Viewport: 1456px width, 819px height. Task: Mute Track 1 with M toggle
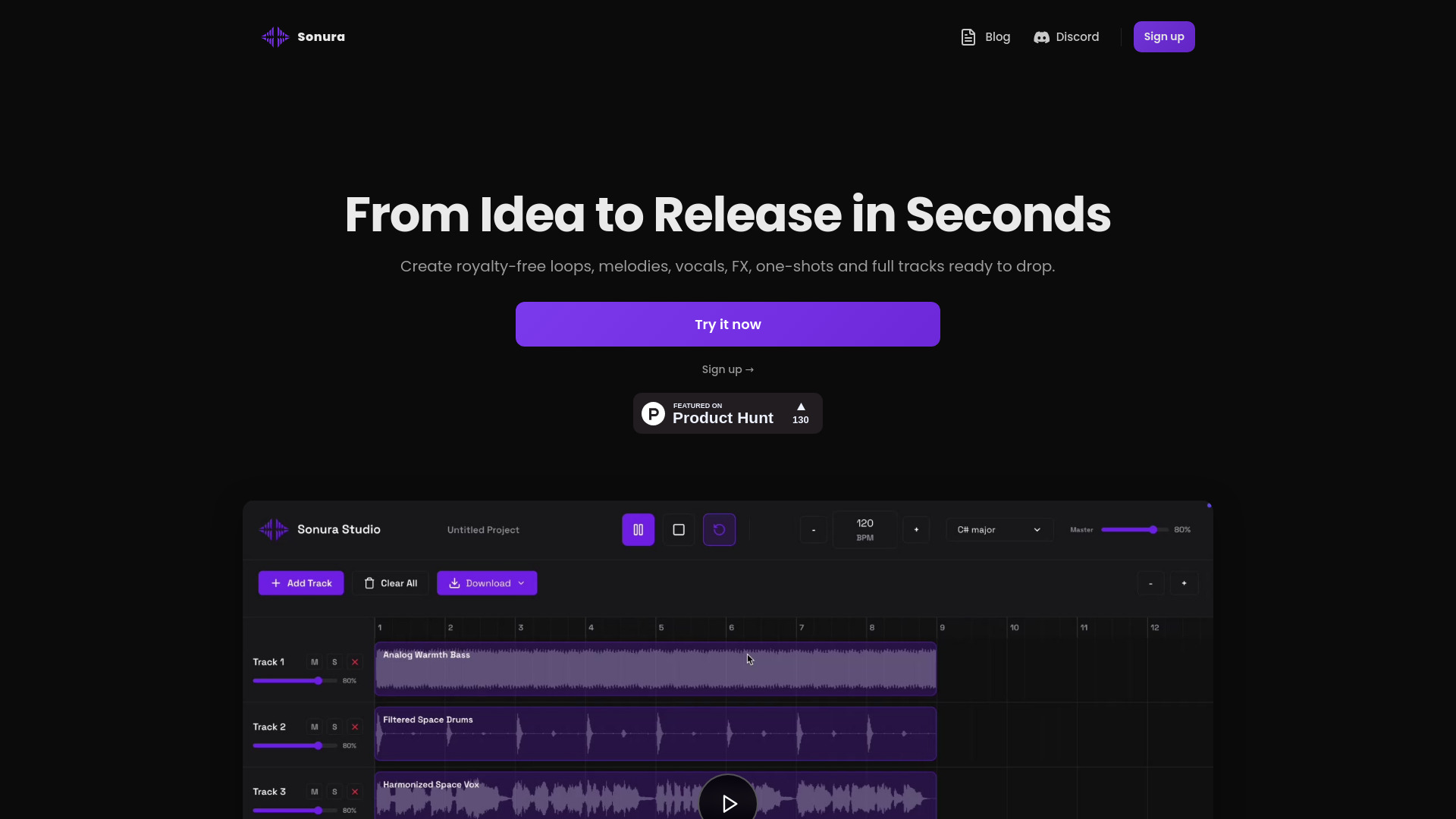click(x=314, y=662)
